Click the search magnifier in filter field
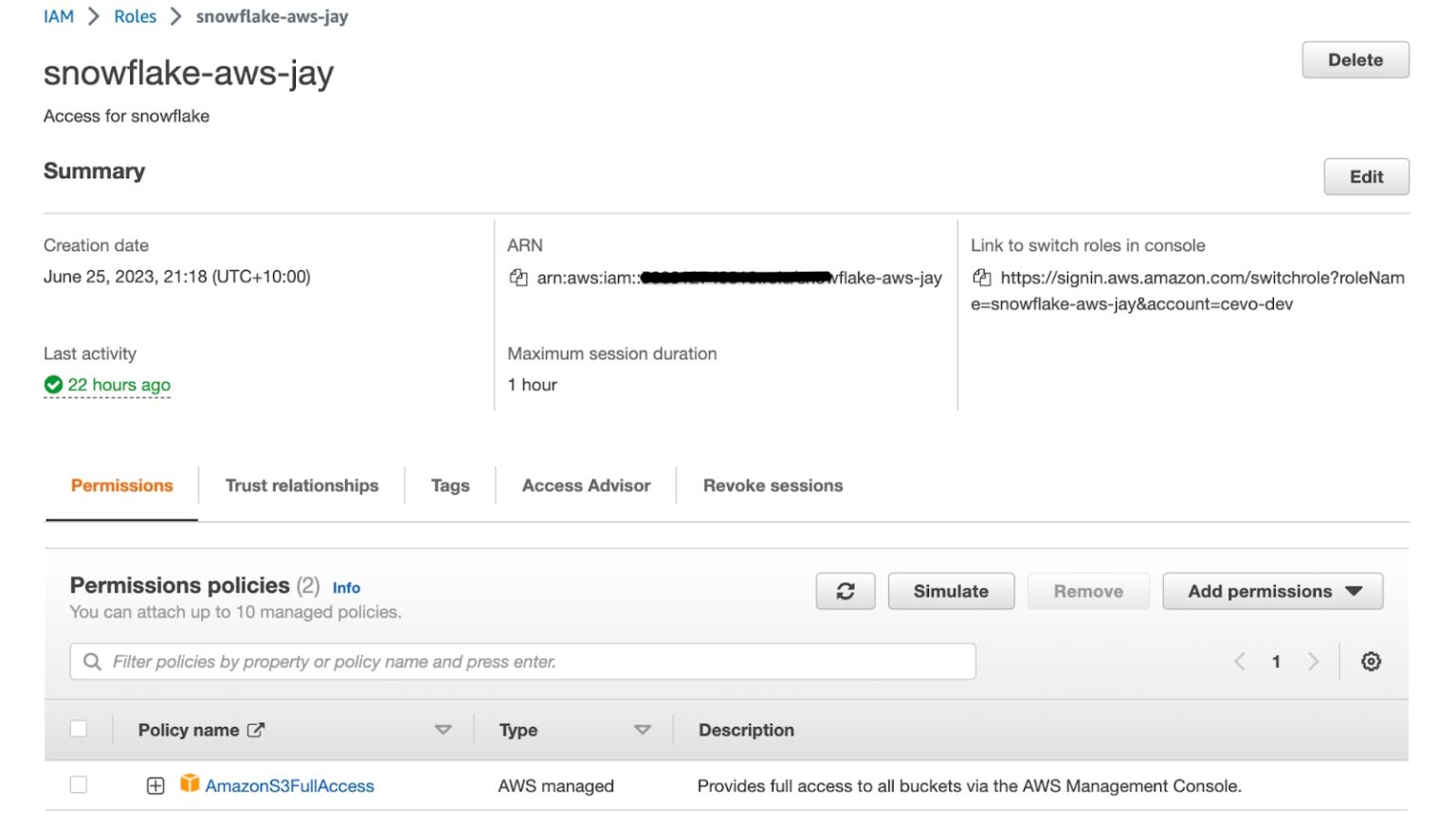The height and width of the screenshot is (814, 1456). coord(91,660)
